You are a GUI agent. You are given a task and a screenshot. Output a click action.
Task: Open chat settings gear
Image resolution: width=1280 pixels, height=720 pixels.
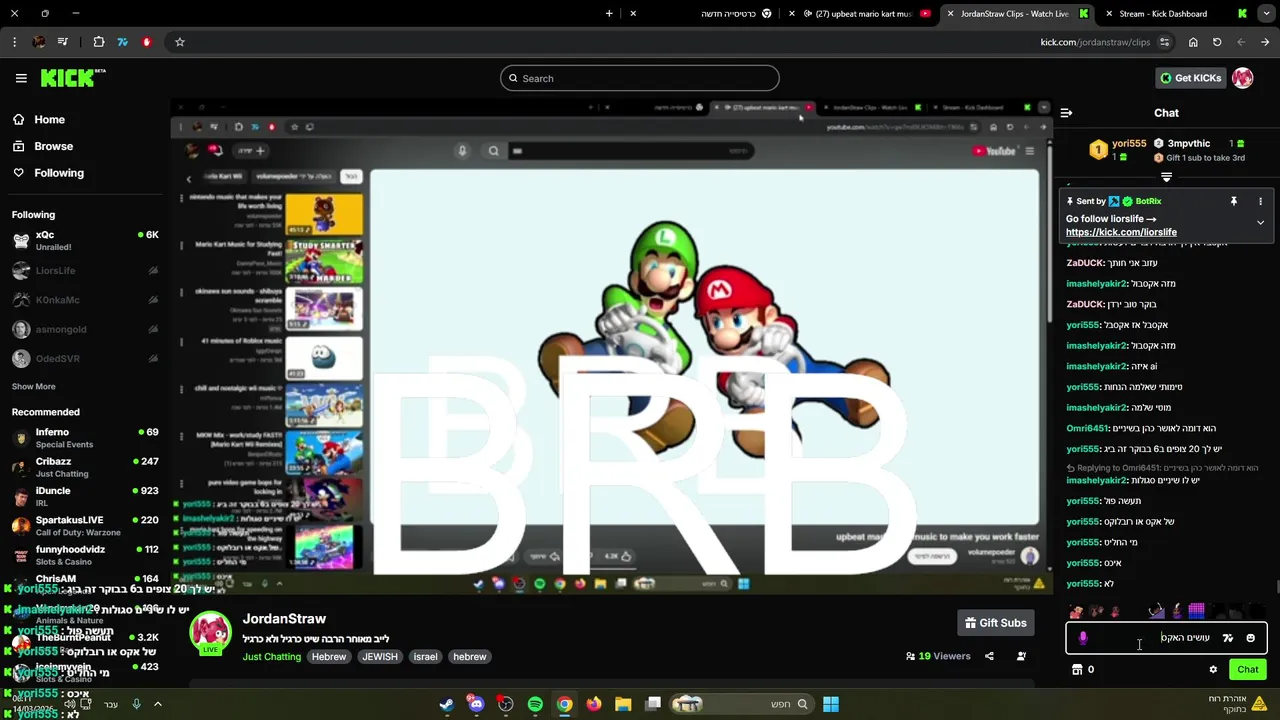tap(1213, 670)
